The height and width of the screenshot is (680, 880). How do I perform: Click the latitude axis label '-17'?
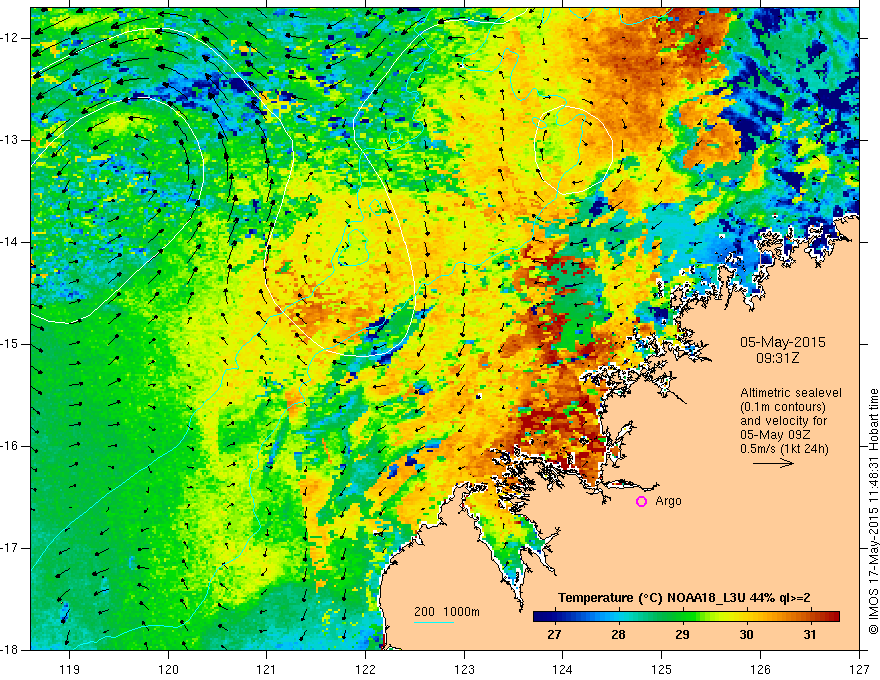click(x=10, y=548)
